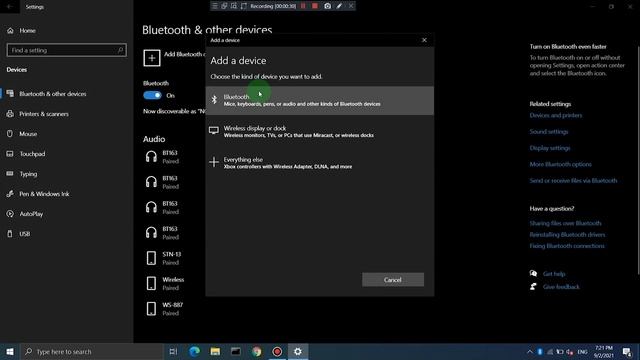
Task: Stop the screen recording
Action: pyautogui.click(x=315, y=6)
